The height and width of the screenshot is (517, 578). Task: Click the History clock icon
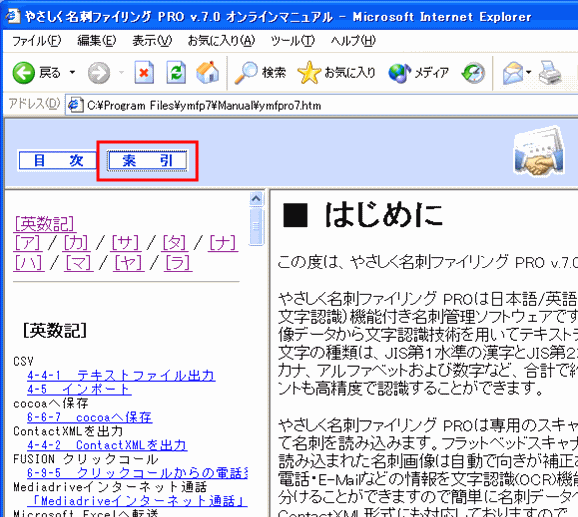coord(473,73)
